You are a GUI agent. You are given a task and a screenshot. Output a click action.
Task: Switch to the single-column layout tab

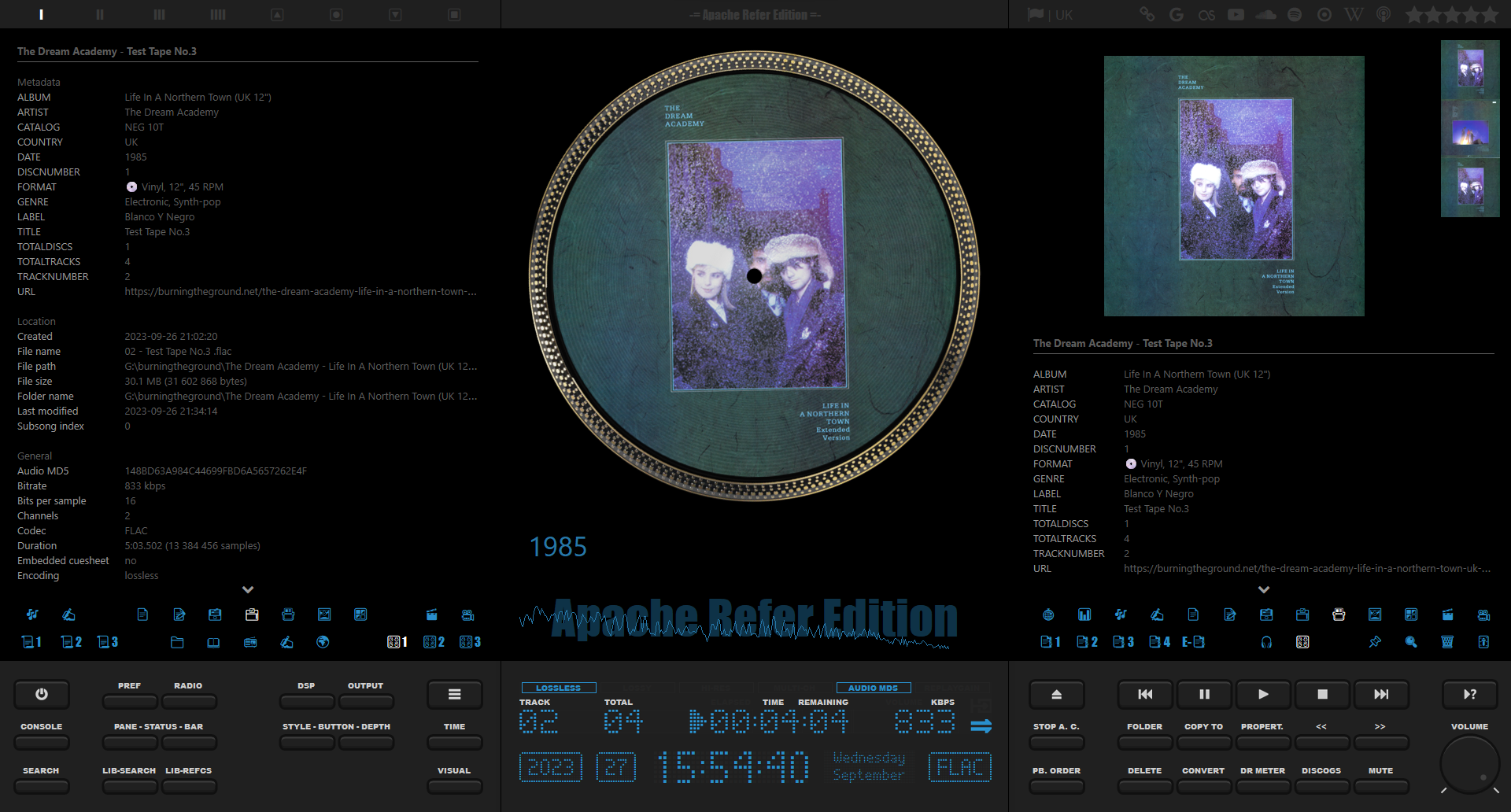(41, 14)
